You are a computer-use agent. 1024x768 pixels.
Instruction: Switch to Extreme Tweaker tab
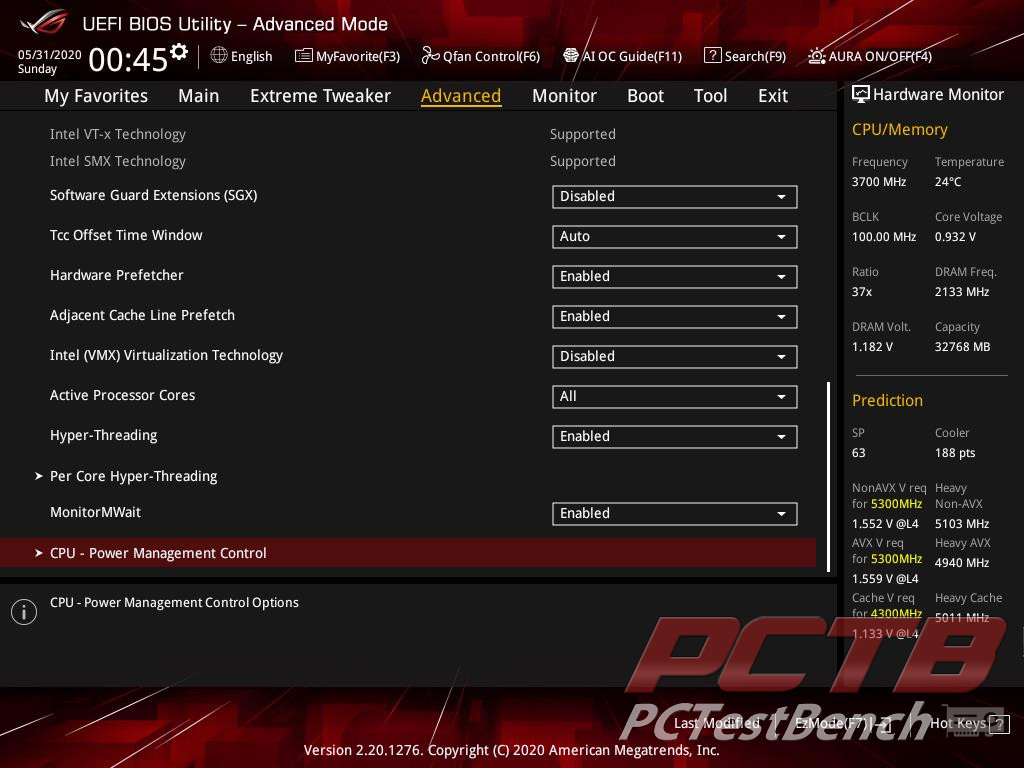(320, 96)
